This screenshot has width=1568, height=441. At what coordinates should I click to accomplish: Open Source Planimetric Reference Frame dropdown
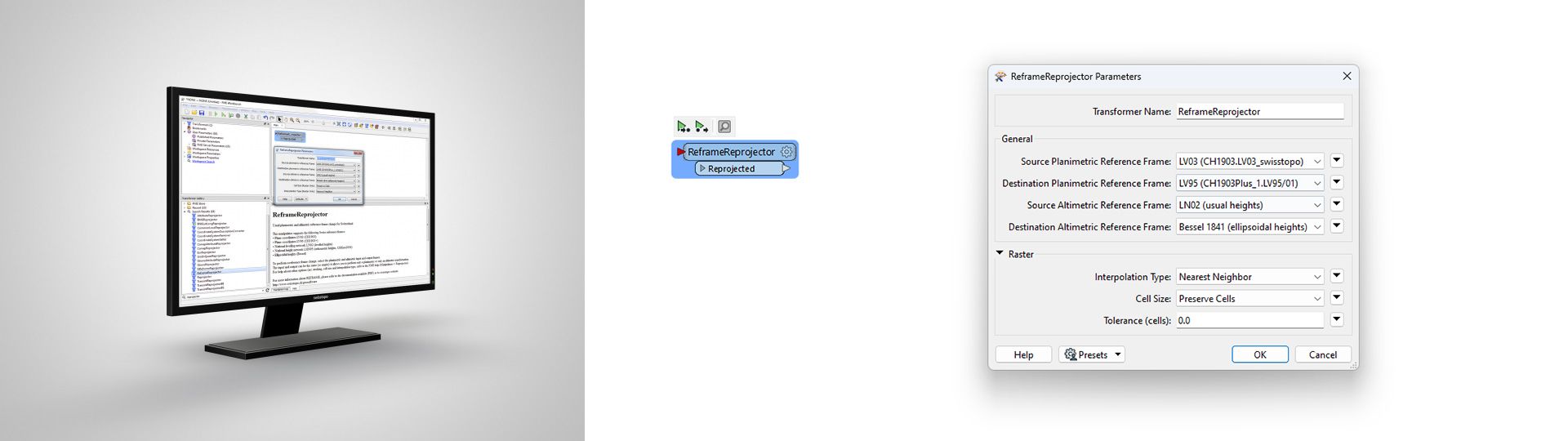[x=1249, y=162]
